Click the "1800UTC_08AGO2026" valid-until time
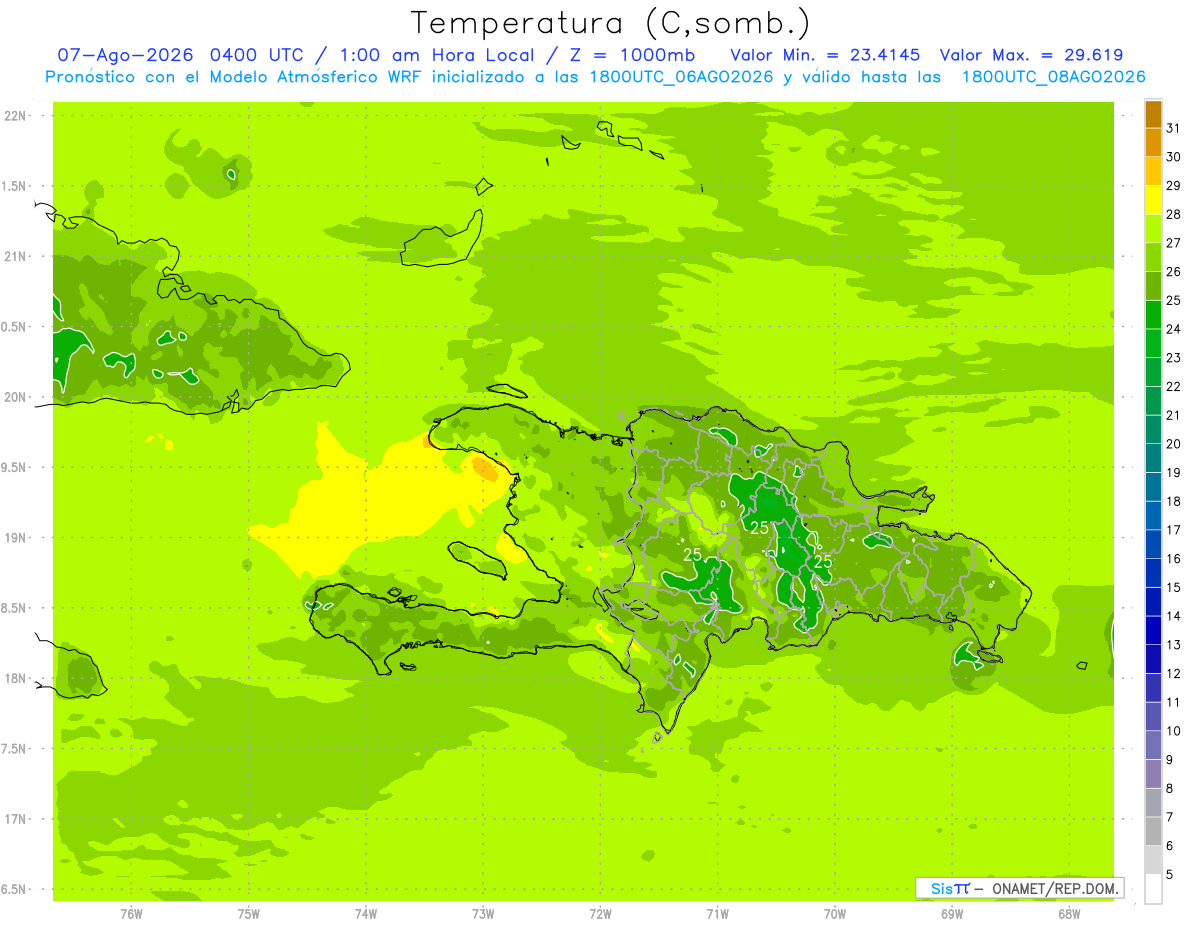1200x927 pixels. tap(1053, 77)
